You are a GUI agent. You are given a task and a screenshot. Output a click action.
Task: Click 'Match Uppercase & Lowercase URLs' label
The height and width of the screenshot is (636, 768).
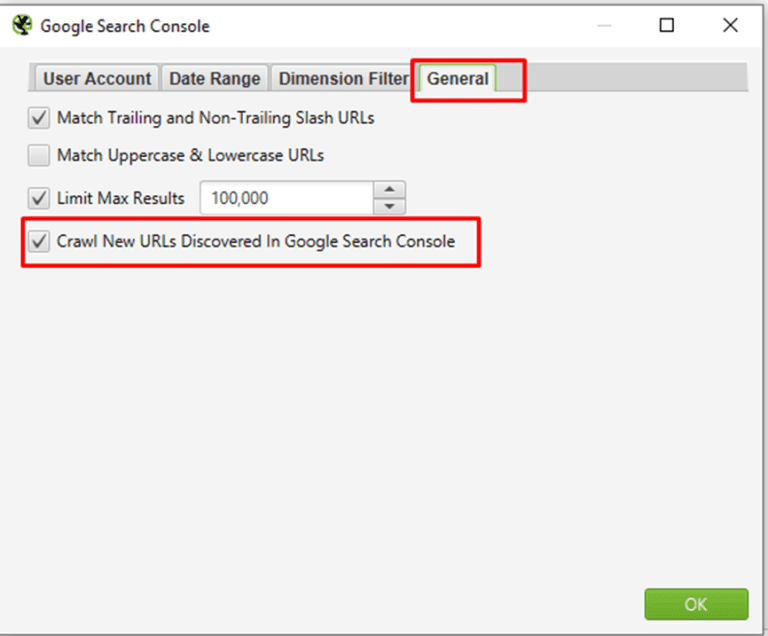coord(191,155)
